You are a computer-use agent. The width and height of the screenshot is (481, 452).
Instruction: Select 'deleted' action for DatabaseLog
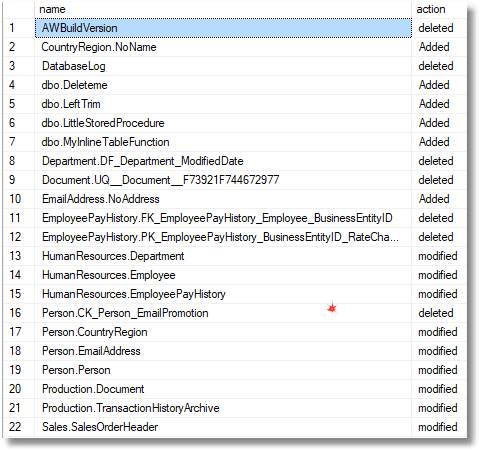click(439, 66)
